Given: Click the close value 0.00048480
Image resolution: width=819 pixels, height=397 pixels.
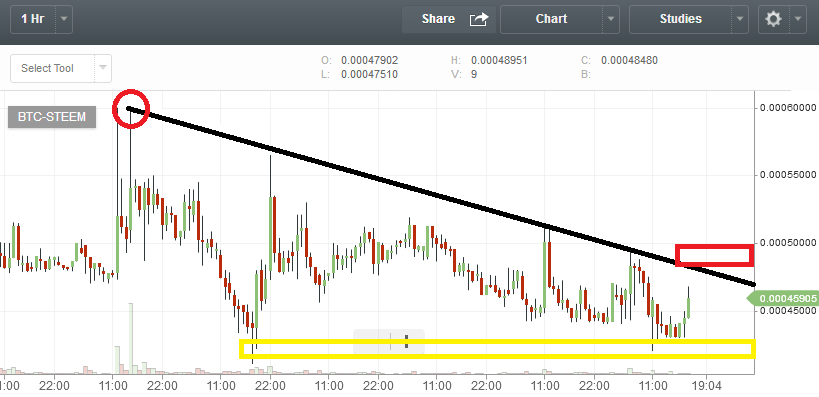Looking at the screenshot, I should tap(629, 61).
